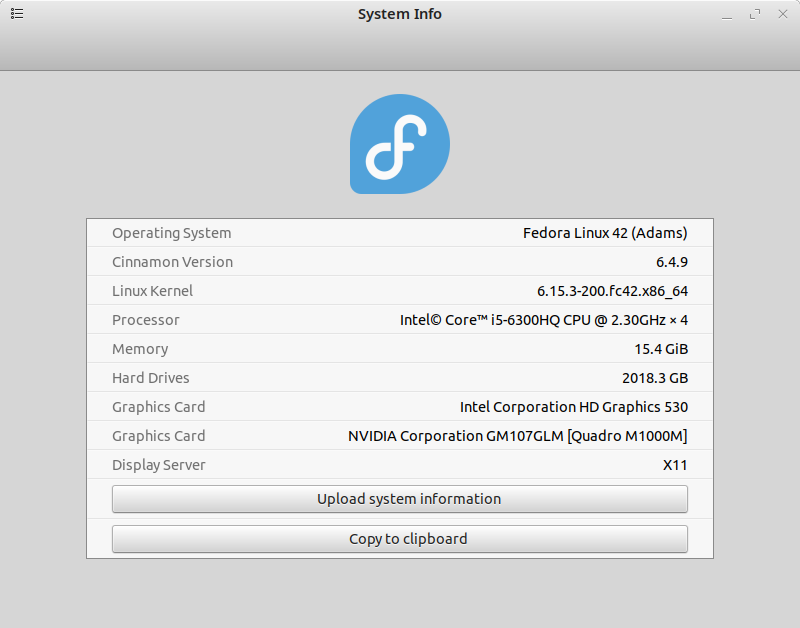Select the Processor label
Viewport: 800px width, 628px height.
146,320
